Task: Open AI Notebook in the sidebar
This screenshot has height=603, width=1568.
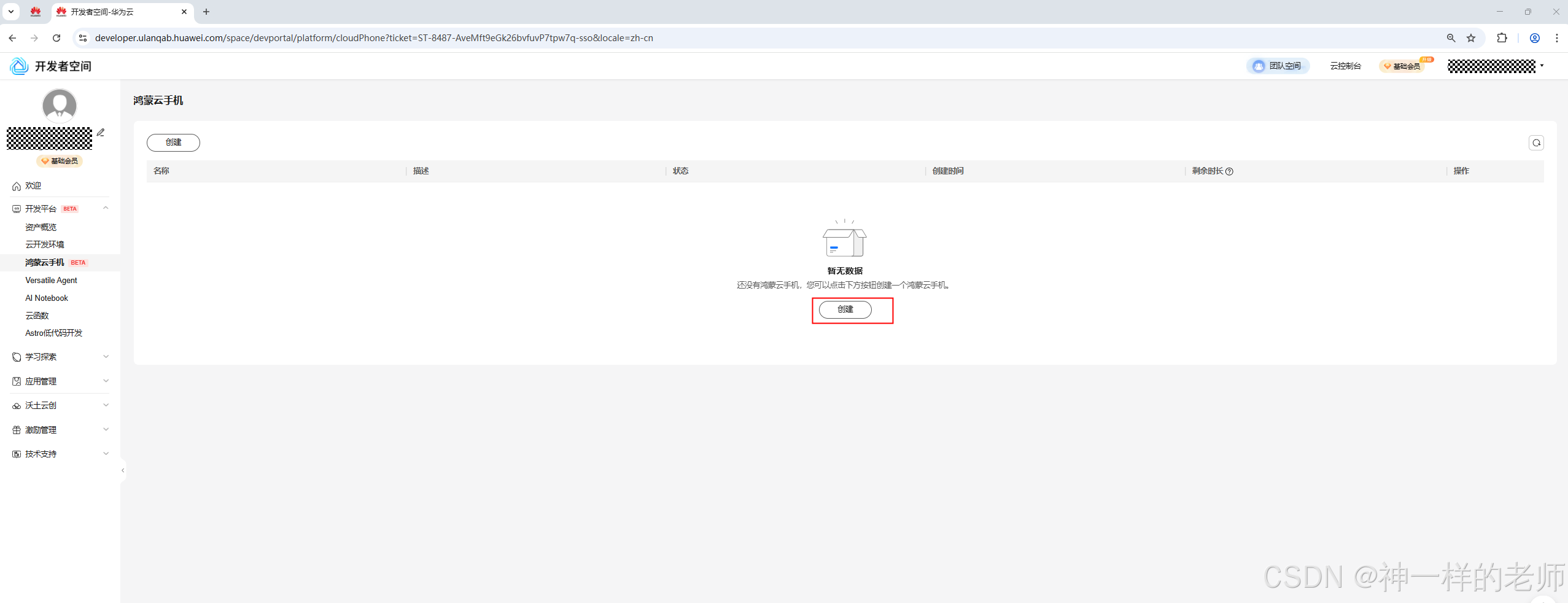Action: click(x=47, y=298)
